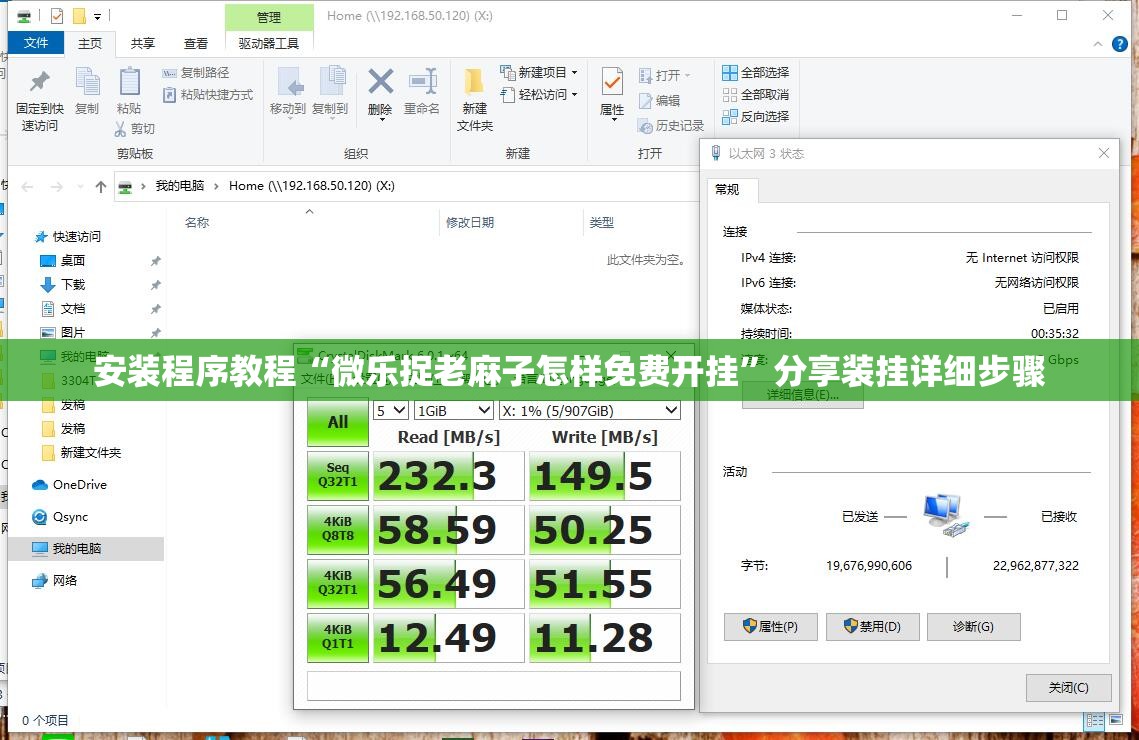Open the File tab
The width and height of the screenshot is (1139, 740).
(x=36, y=43)
